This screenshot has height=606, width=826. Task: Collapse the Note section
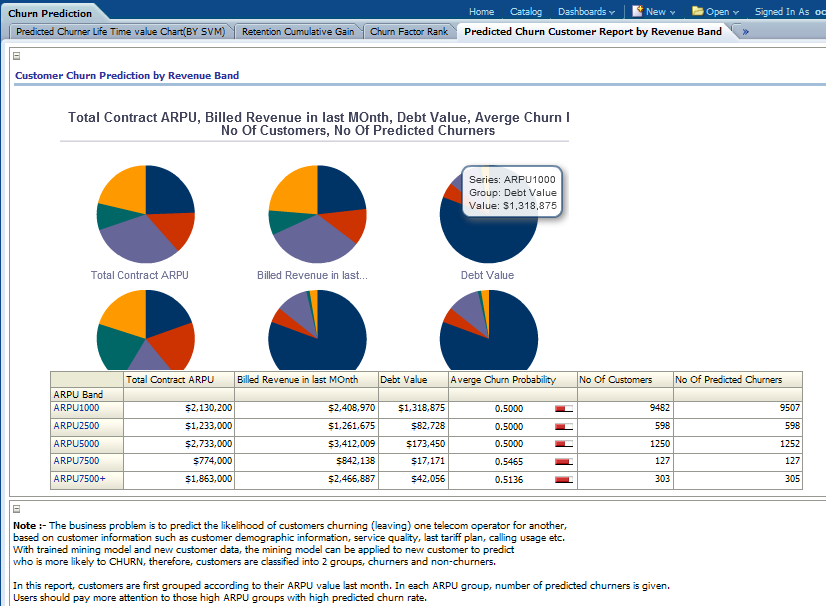(16, 509)
